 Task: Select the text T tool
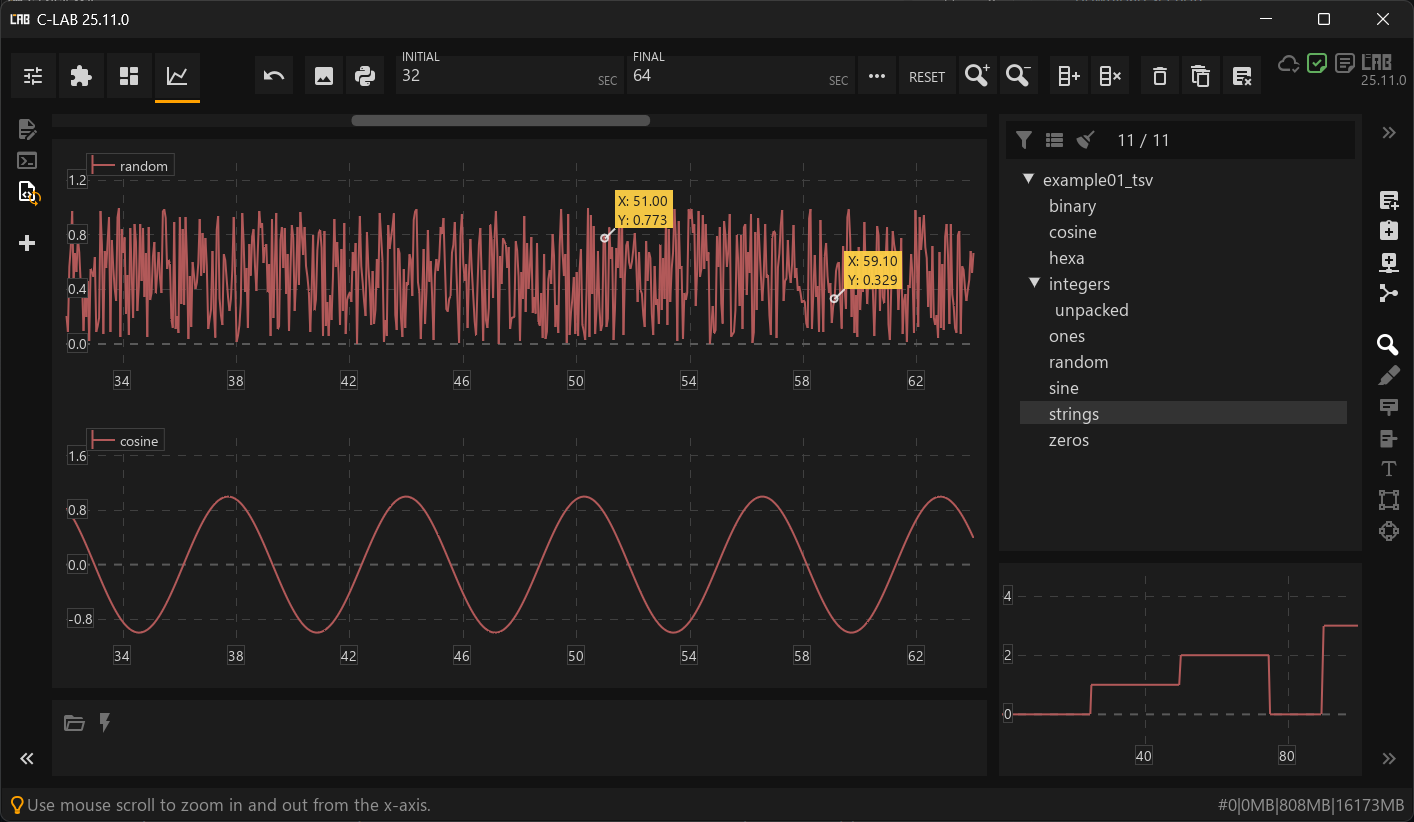[x=1389, y=469]
